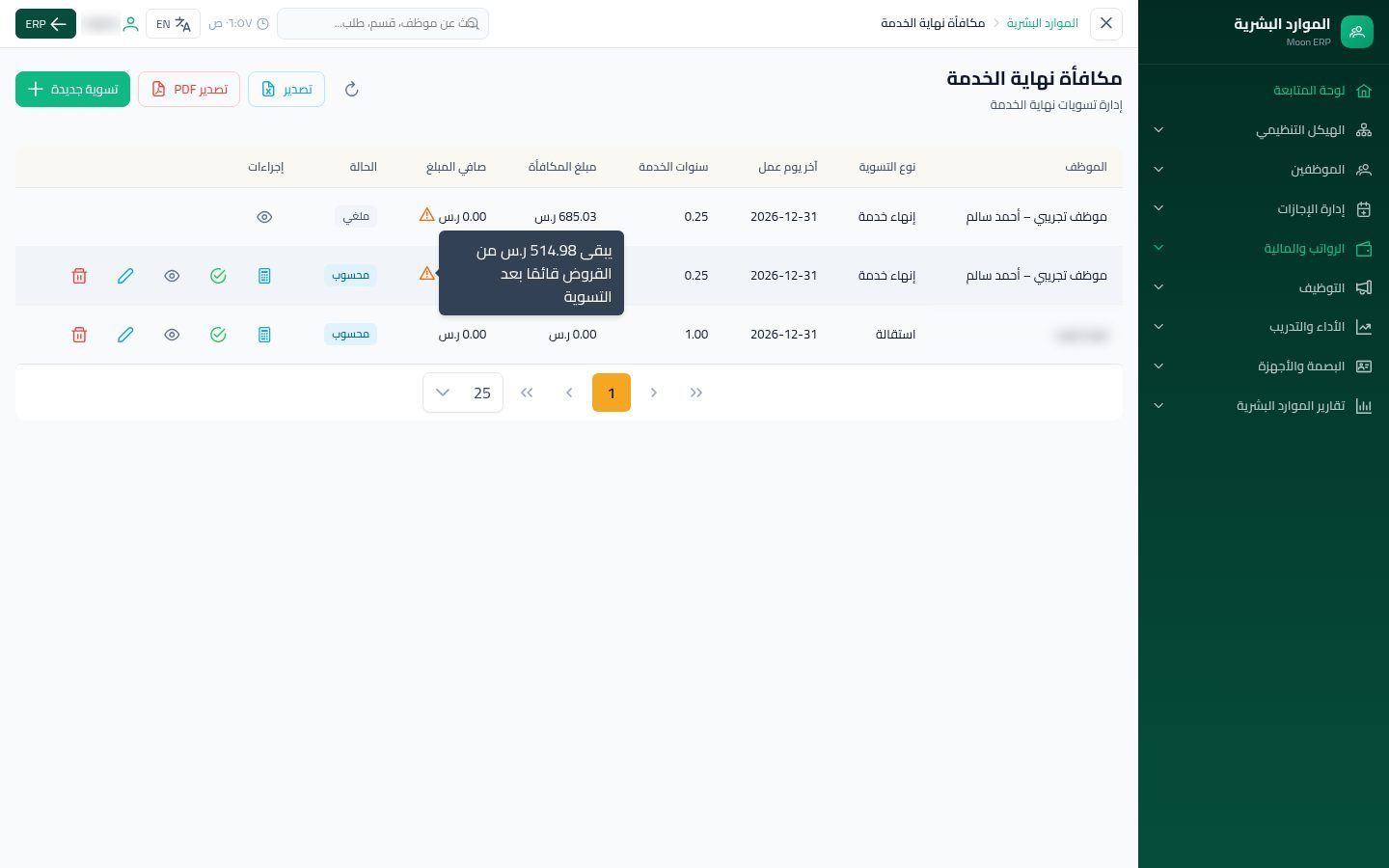Approve the استقالة settlement
Image resolution: width=1389 pixels, height=868 pixels.
coord(218,335)
